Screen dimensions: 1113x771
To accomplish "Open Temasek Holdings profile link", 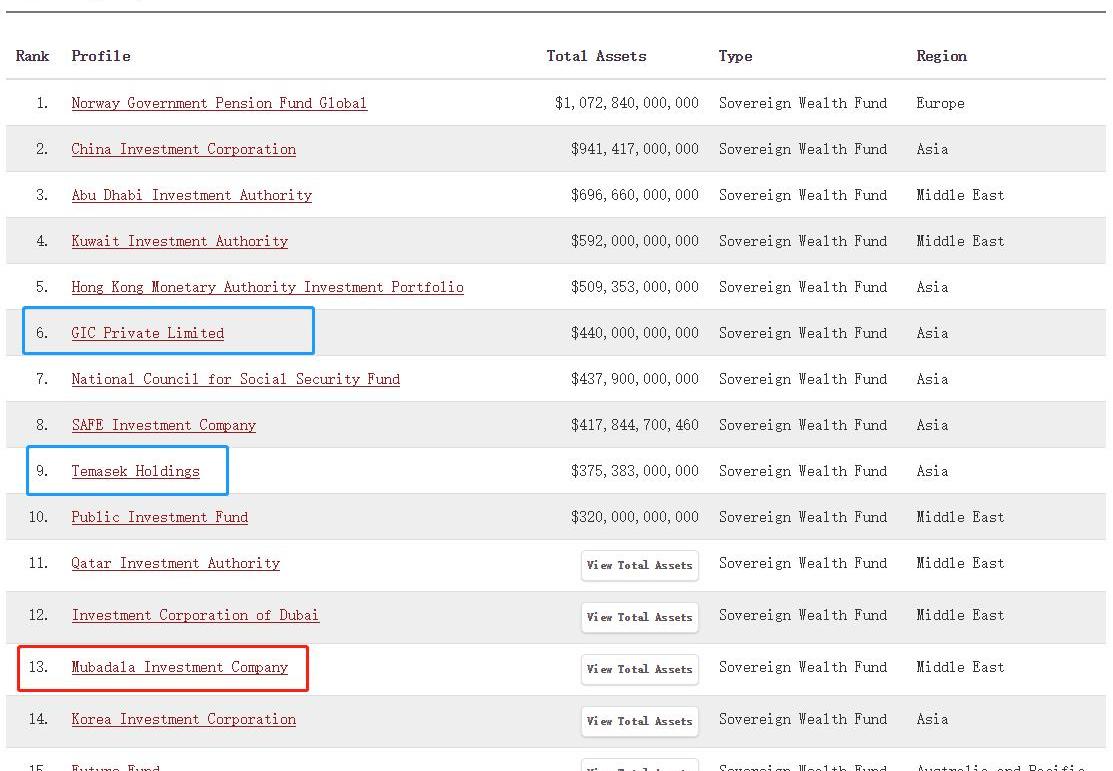I will [x=136, y=472].
